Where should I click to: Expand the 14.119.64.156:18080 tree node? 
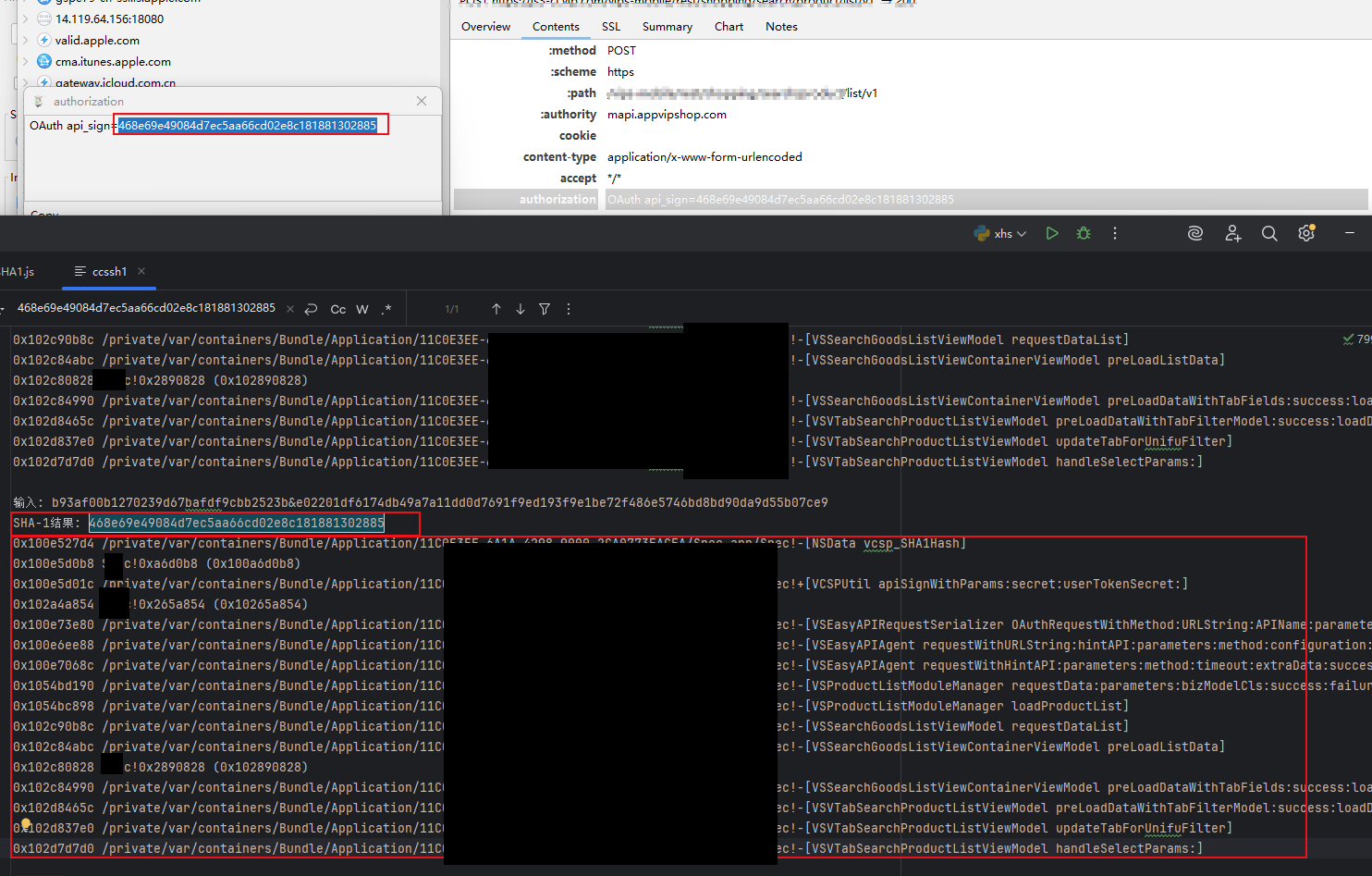click(x=26, y=19)
